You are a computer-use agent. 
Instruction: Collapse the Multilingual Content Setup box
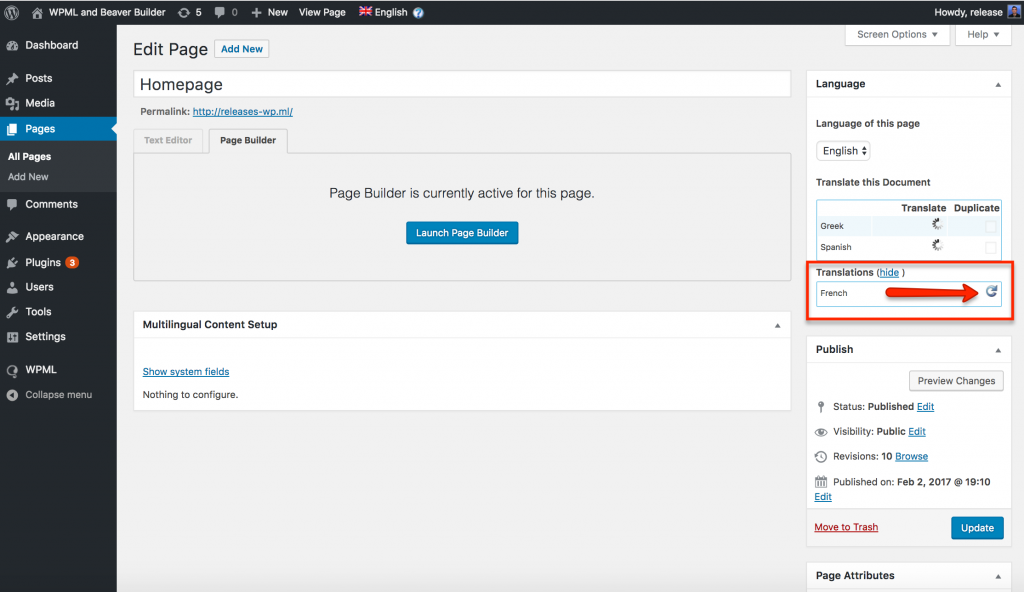[777, 325]
